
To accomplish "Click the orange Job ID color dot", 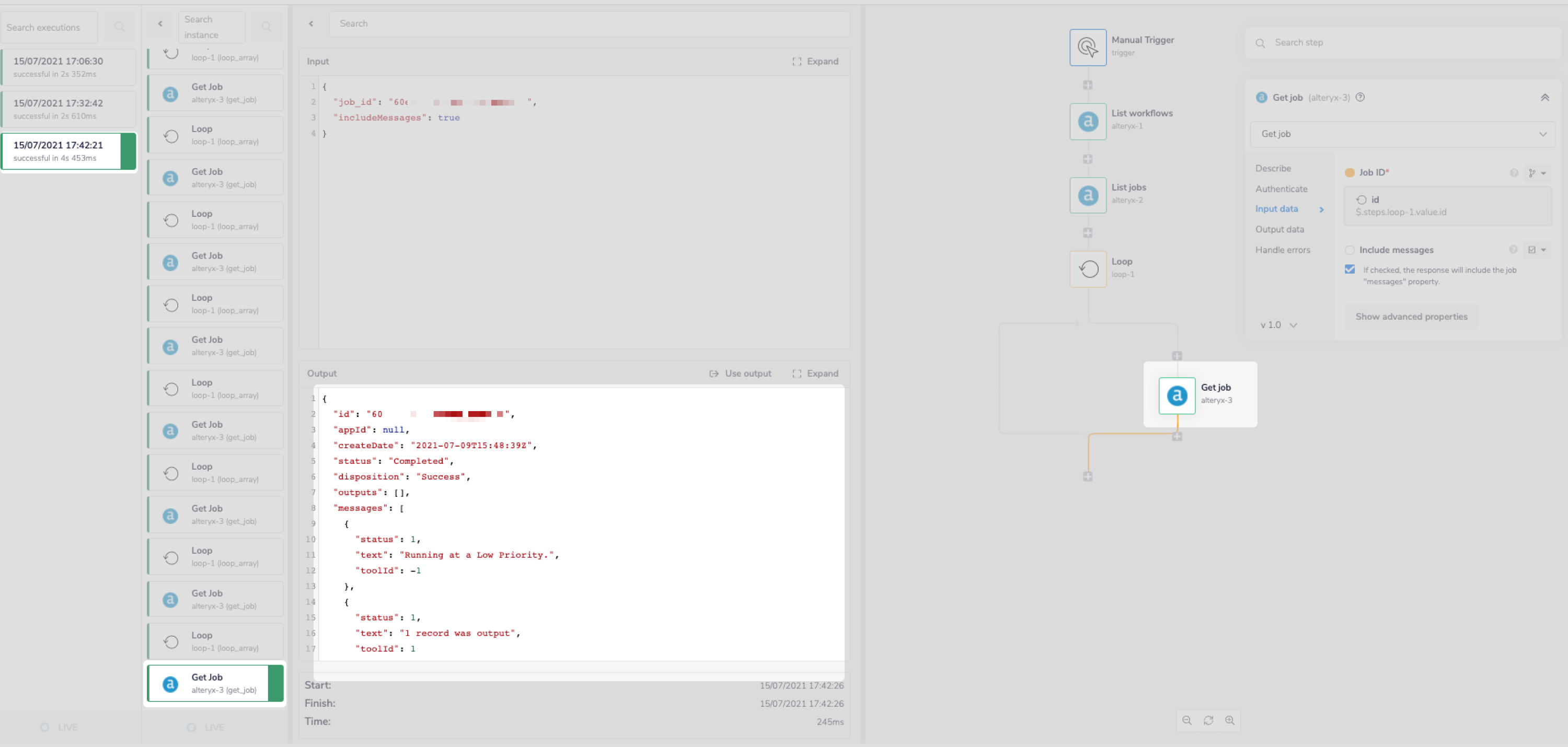I will coord(1350,172).
